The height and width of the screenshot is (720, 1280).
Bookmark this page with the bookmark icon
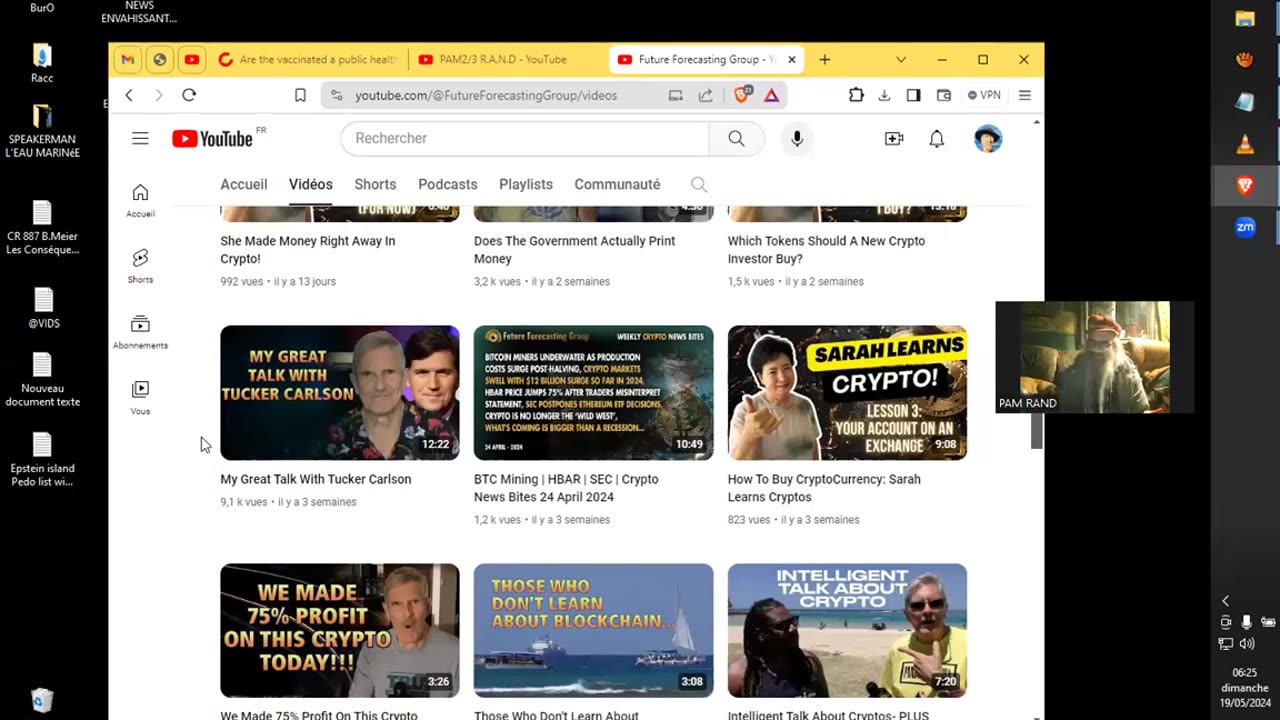pos(300,95)
